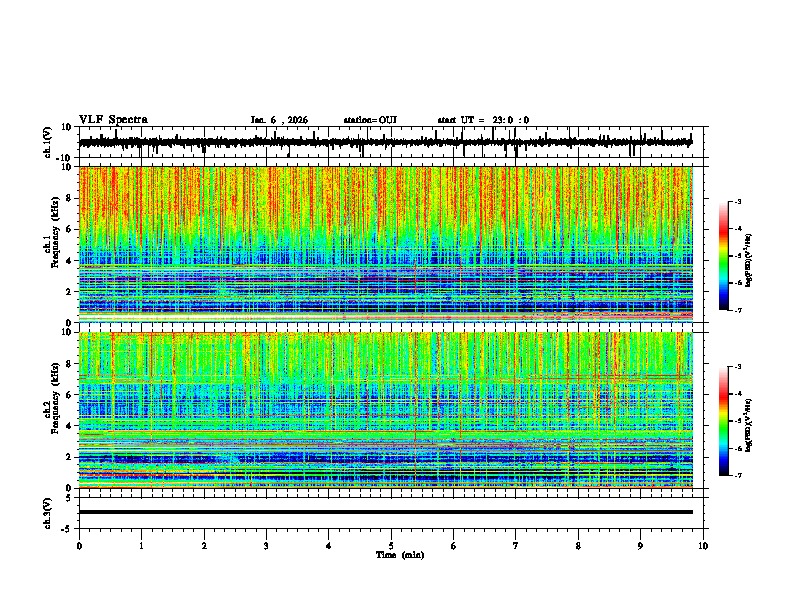Select the date text "Jan. 6 , 2026"

pos(279,120)
